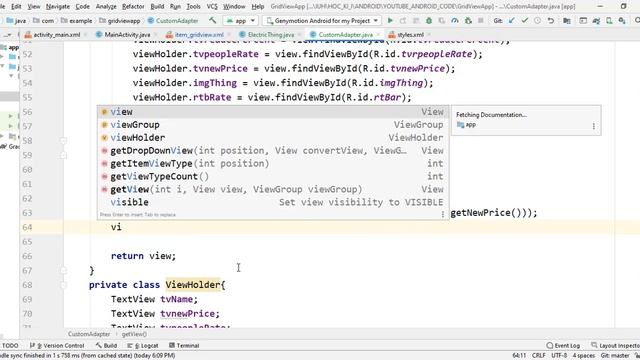The height and width of the screenshot is (360, 640).
Task: Click the Git update project arrow
Action: coord(512,20)
